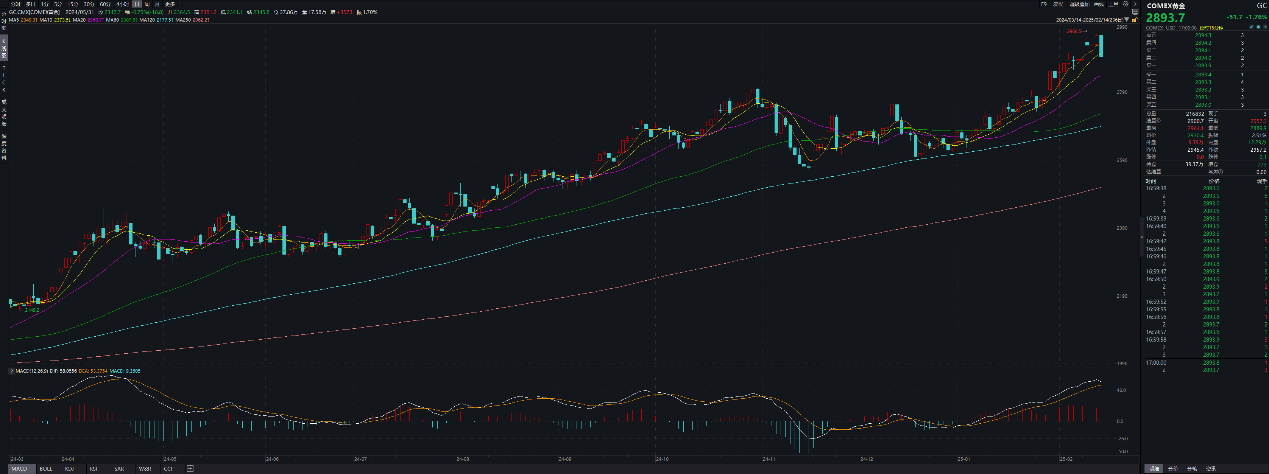Image resolution: width=1269 pixels, height=474 pixels.
Task: Select the 60分 period tab
Action: [105, 4]
